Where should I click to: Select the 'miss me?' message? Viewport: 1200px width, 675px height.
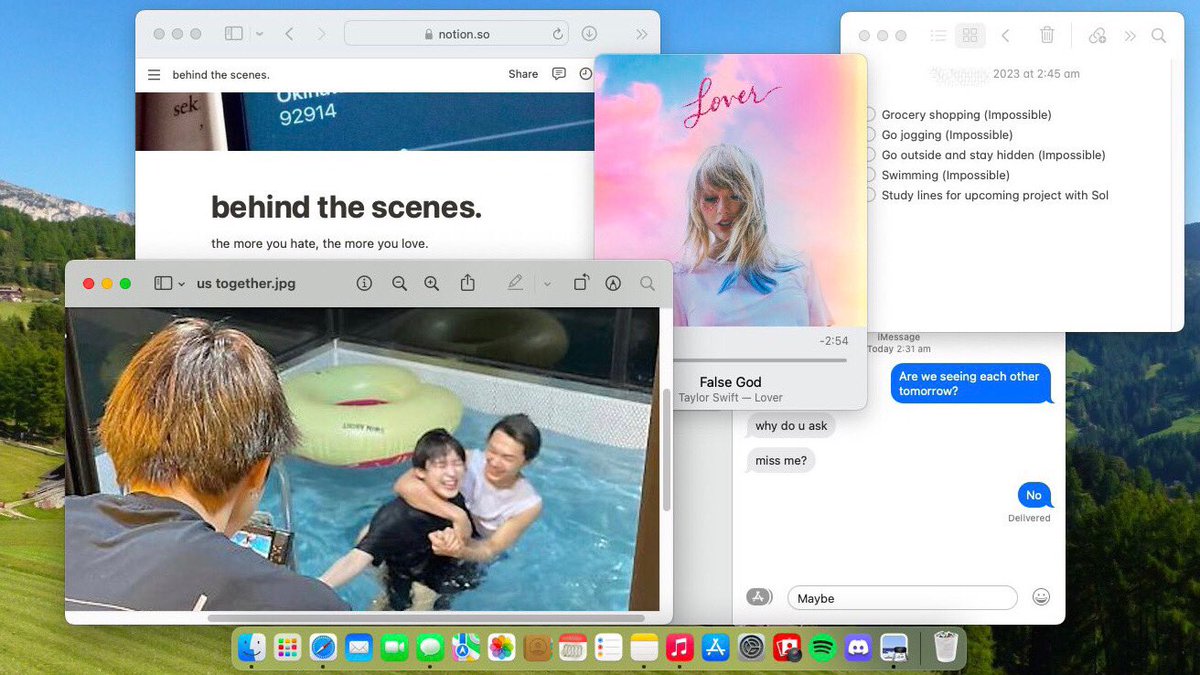click(780, 460)
